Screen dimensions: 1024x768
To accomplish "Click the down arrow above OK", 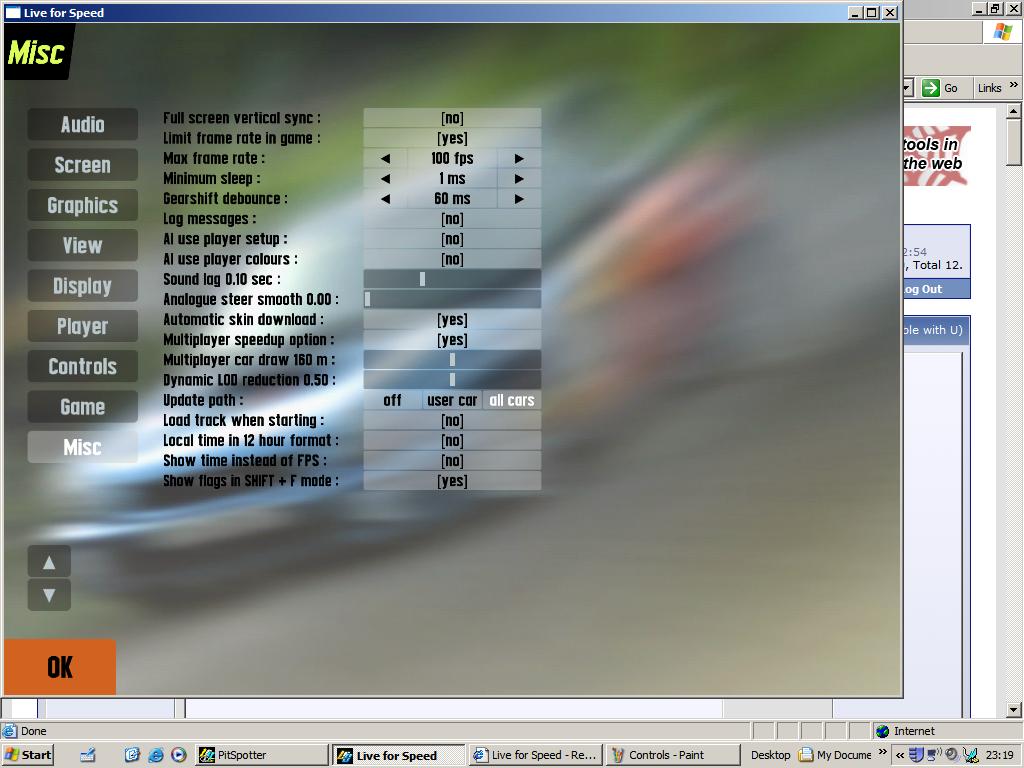I will click(49, 595).
